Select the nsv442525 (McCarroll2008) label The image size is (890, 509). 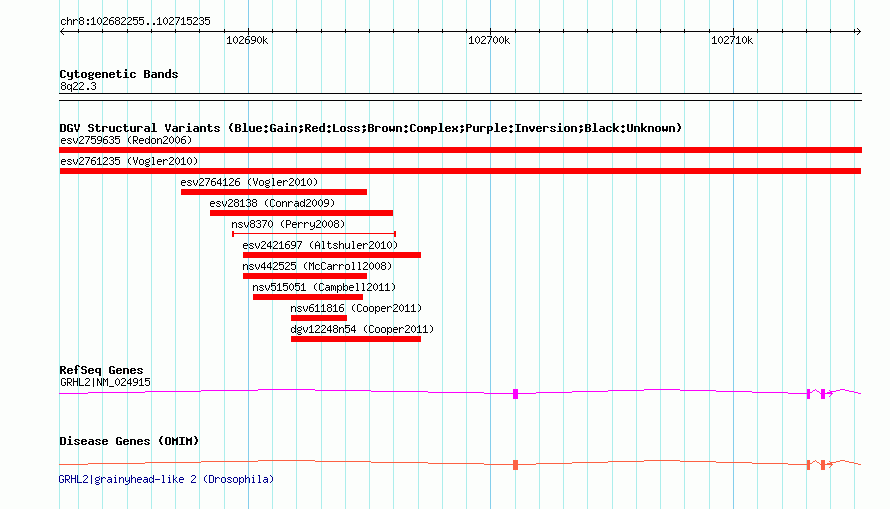317,266
